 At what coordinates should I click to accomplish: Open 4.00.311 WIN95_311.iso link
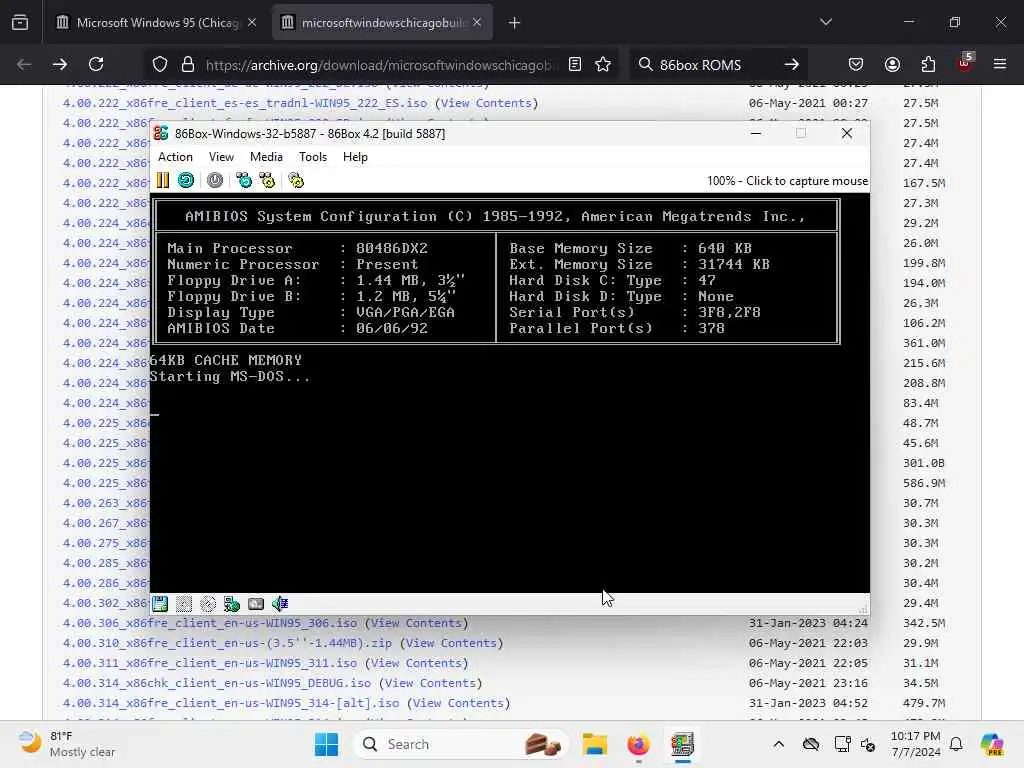(x=210, y=663)
